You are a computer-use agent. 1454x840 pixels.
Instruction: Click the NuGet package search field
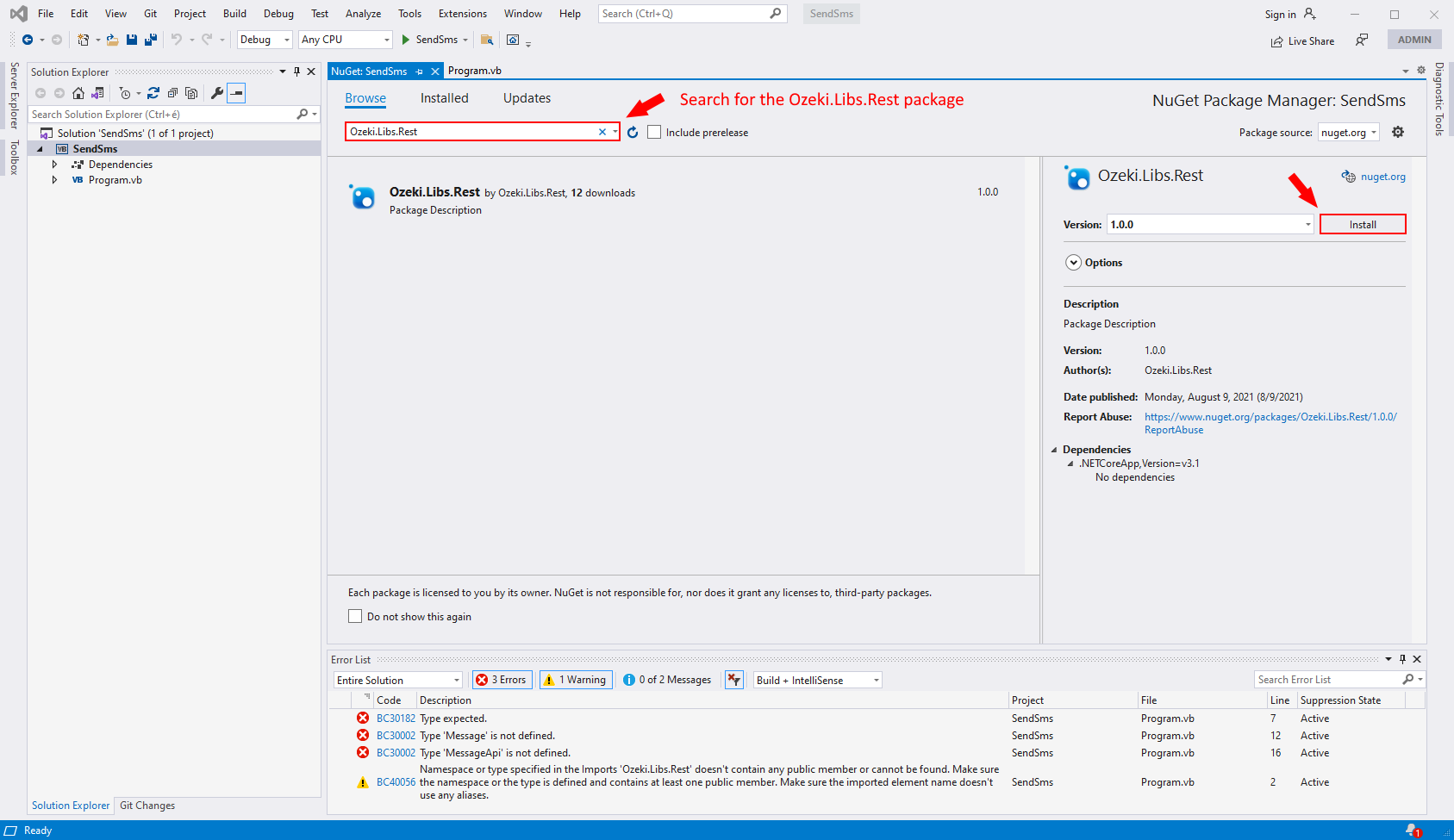pos(472,132)
